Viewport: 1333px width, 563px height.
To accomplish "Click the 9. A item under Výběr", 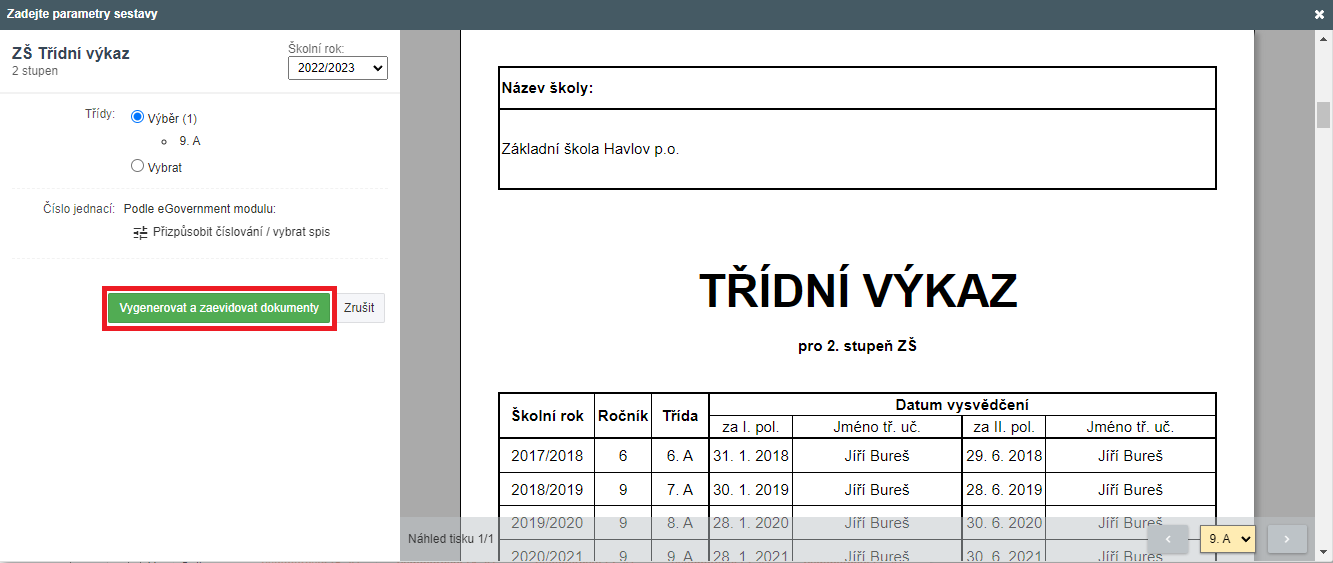I will coord(190,141).
